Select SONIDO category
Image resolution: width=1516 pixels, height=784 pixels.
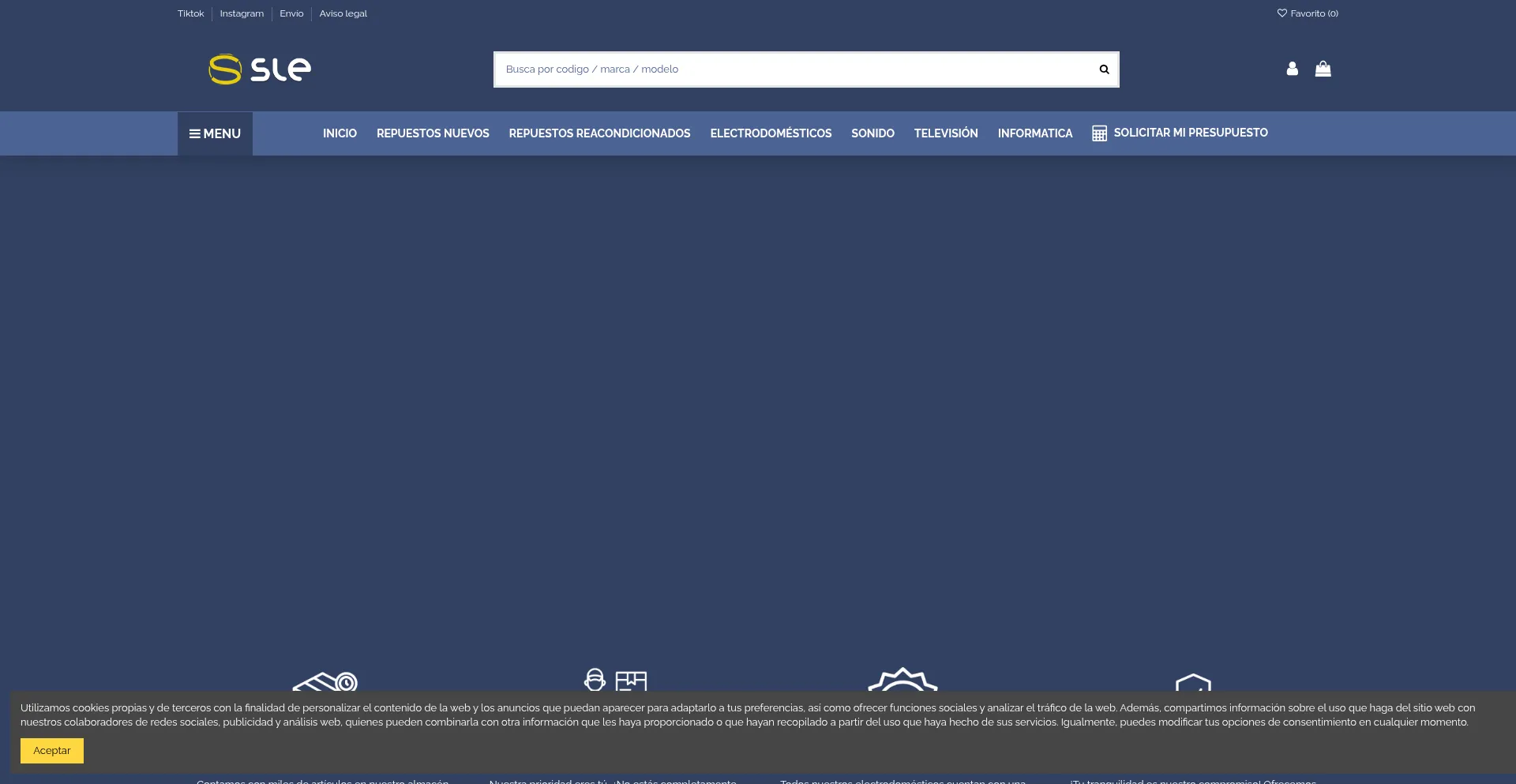(872, 133)
